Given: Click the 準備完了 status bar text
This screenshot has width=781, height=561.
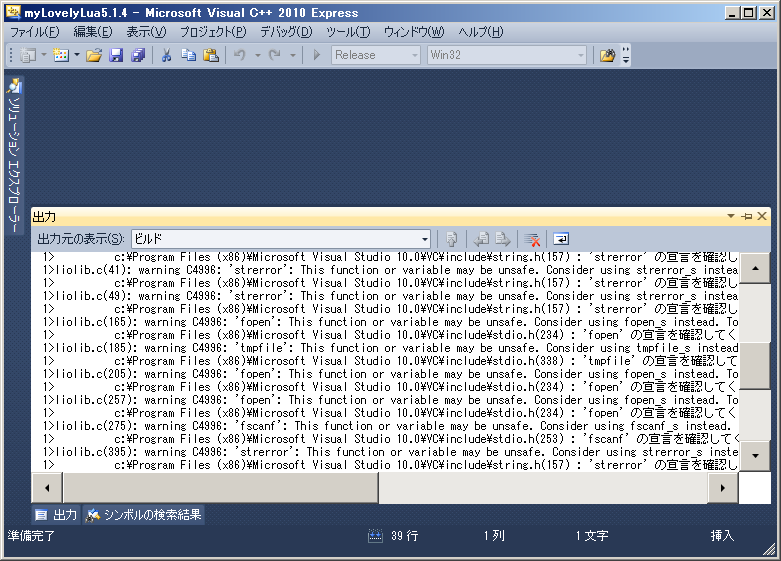Looking at the screenshot, I should [x=31, y=536].
